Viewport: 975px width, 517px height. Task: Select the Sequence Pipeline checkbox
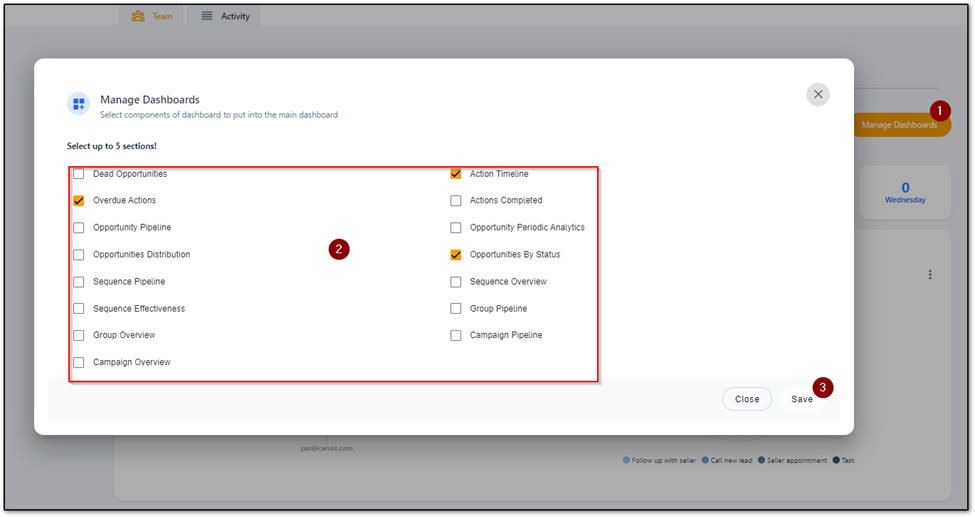click(x=78, y=282)
